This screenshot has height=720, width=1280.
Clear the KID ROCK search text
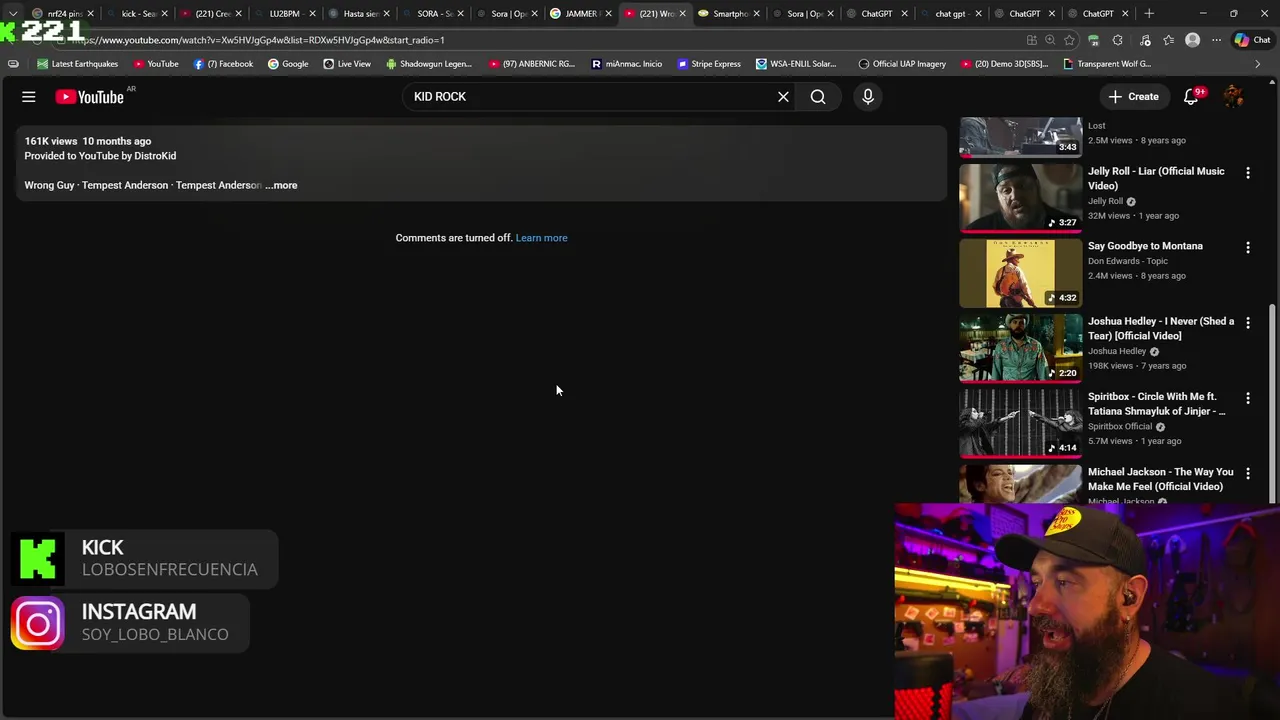(783, 97)
